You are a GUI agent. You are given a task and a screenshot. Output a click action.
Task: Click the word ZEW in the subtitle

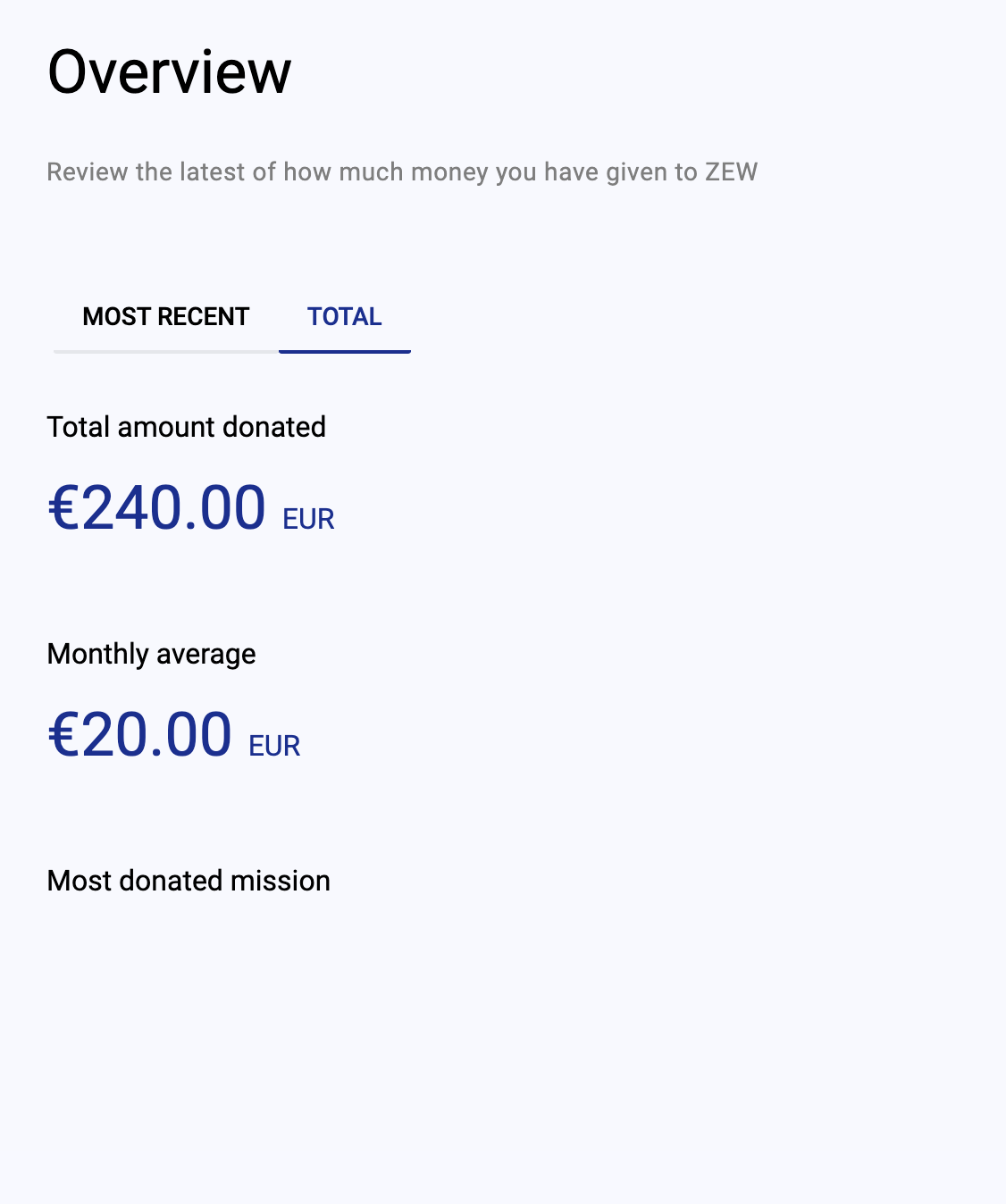click(x=731, y=171)
